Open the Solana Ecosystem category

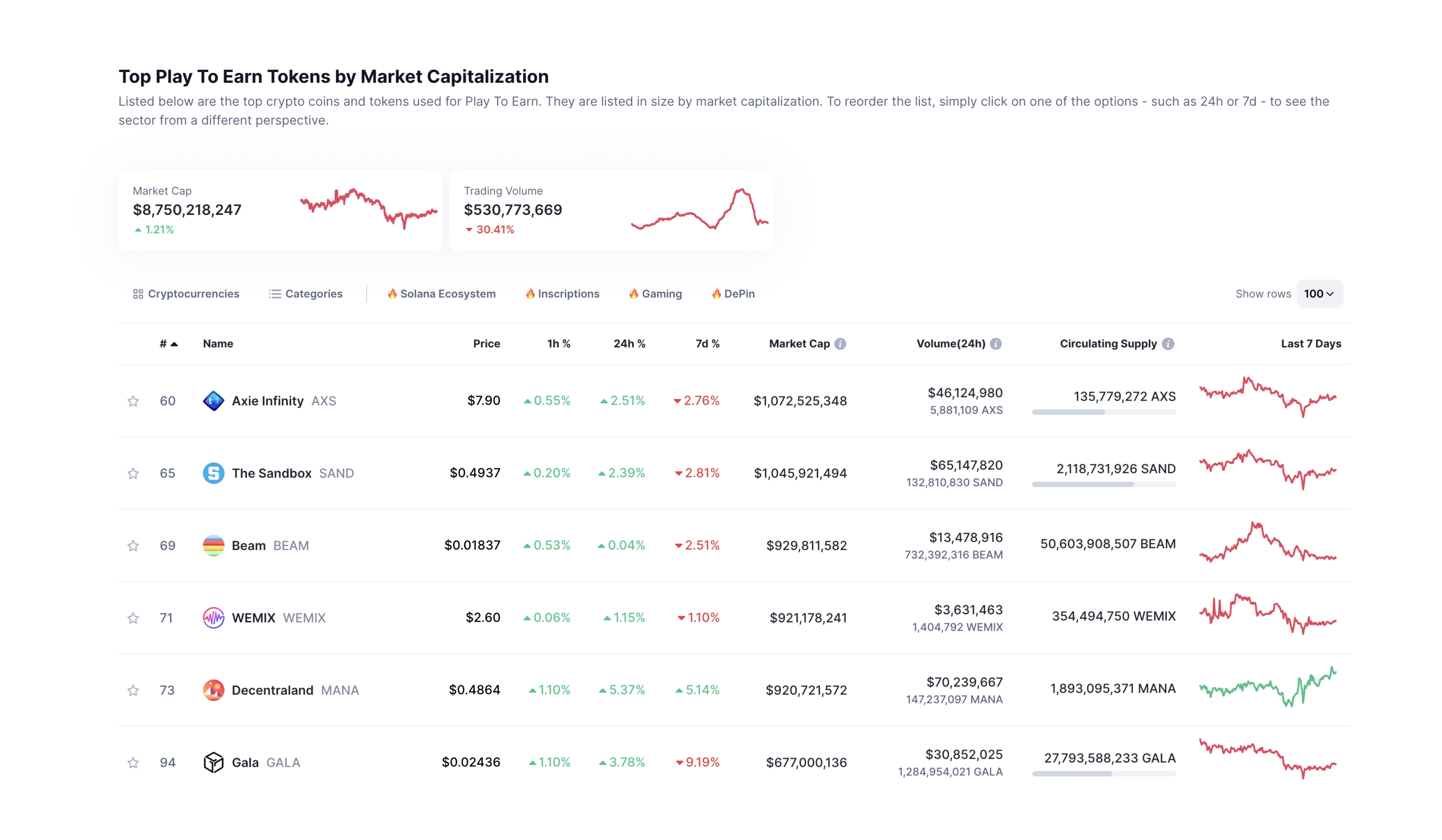(442, 294)
